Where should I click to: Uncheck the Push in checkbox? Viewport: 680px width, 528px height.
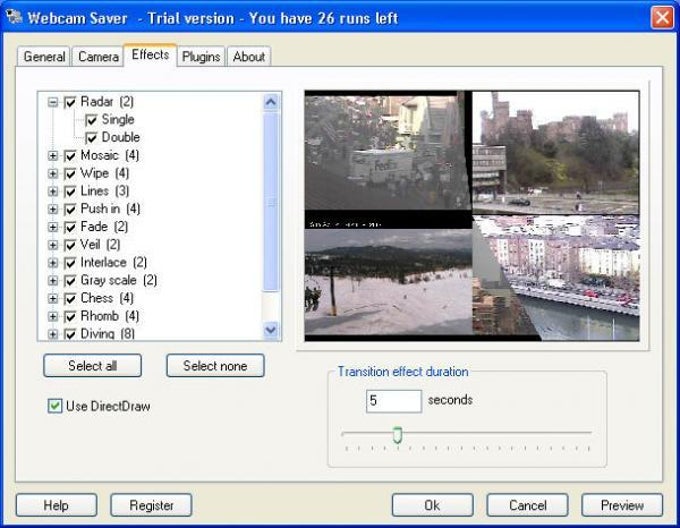[x=70, y=209]
